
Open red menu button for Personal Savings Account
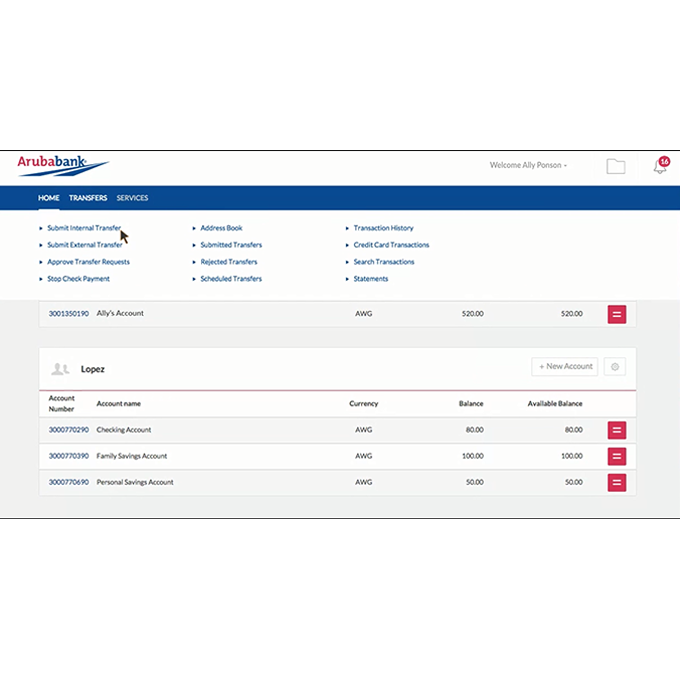coord(617,482)
